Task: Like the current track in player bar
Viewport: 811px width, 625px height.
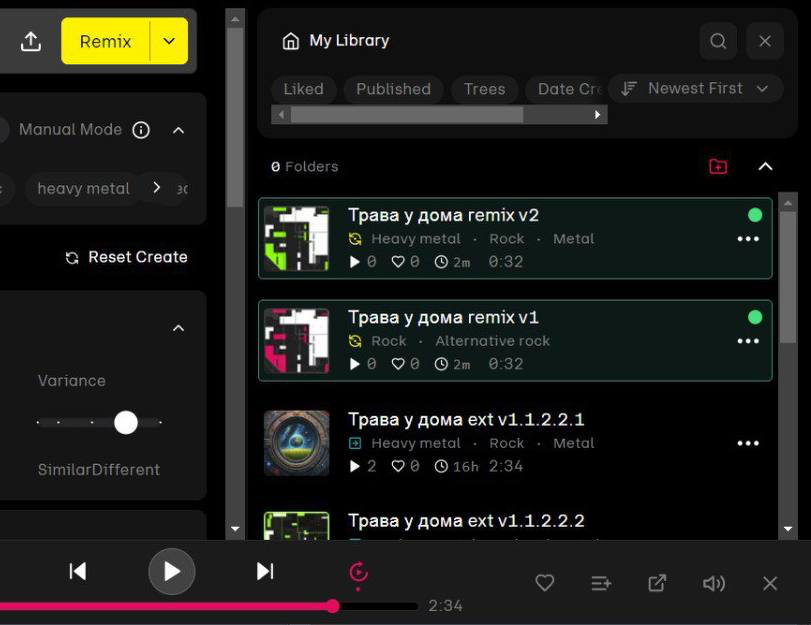Action: pos(545,584)
